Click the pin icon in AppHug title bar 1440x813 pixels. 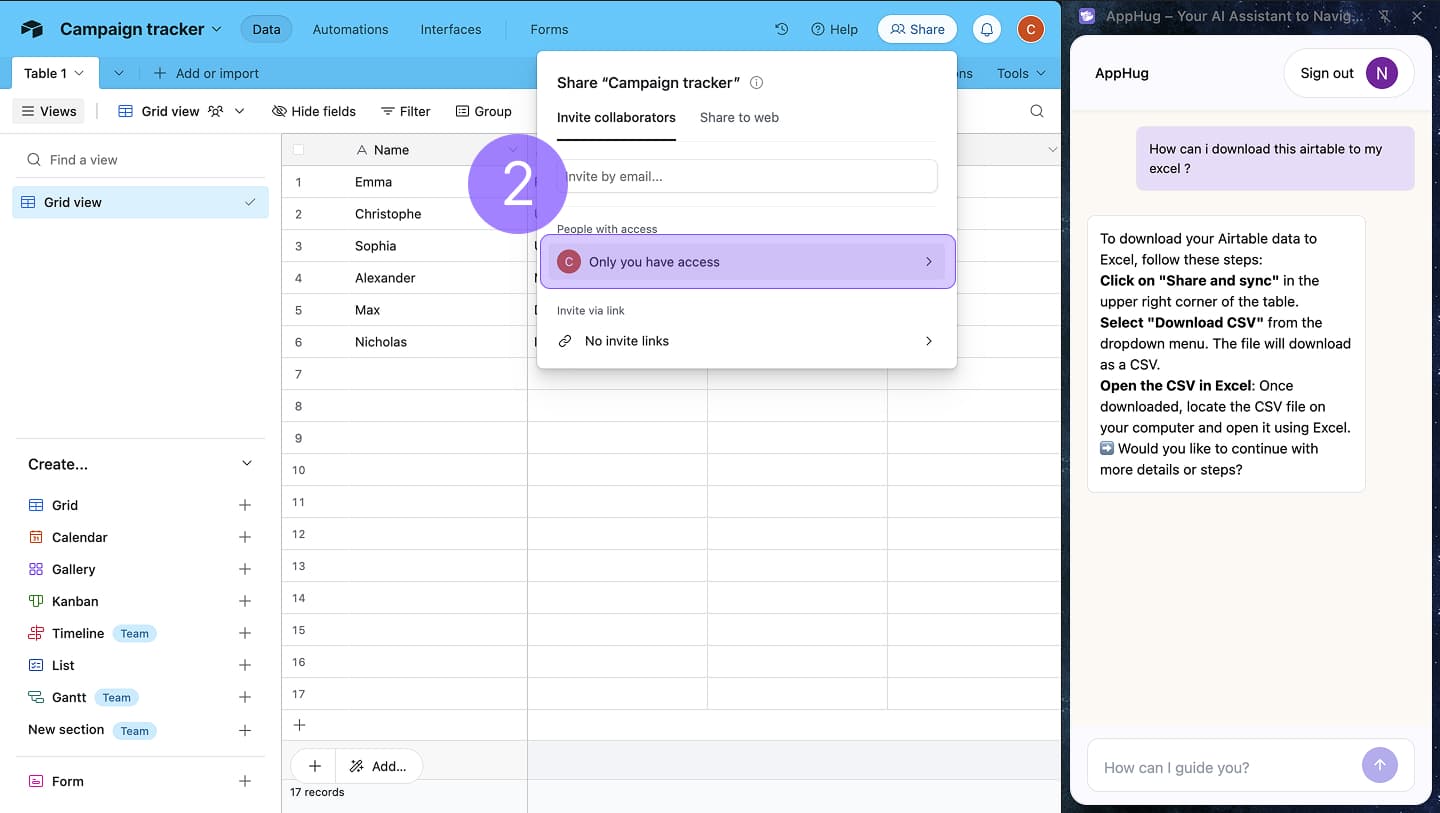tap(1384, 16)
